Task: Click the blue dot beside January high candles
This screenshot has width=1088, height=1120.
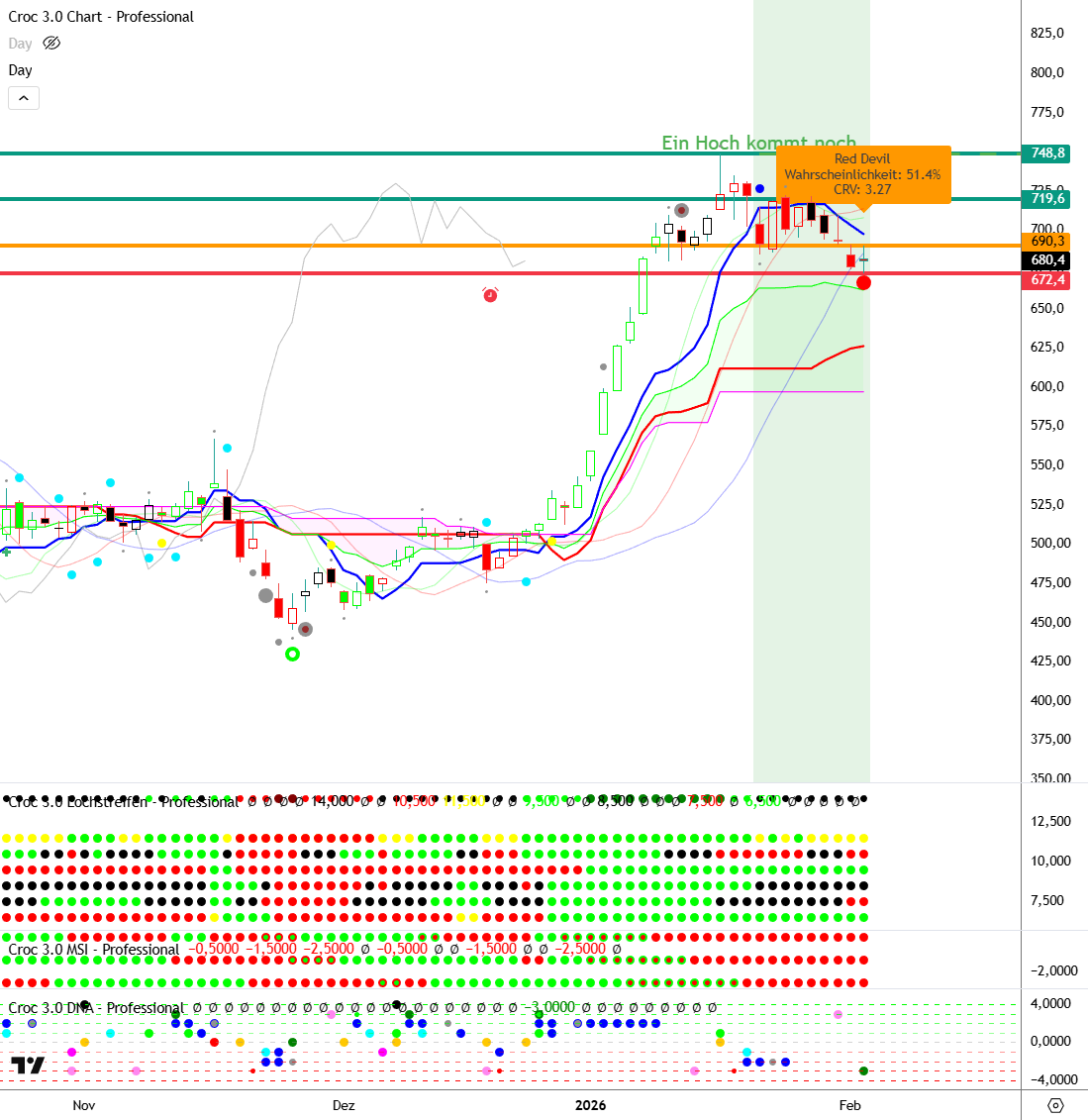Action: click(x=759, y=188)
